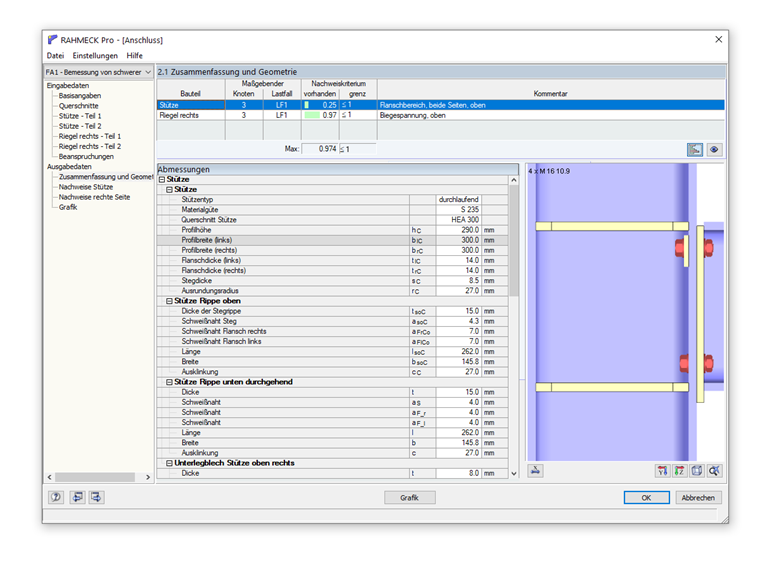The height and width of the screenshot is (570, 760).
Task: Click the print graphic icon below the 3D view
Action: point(536,471)
